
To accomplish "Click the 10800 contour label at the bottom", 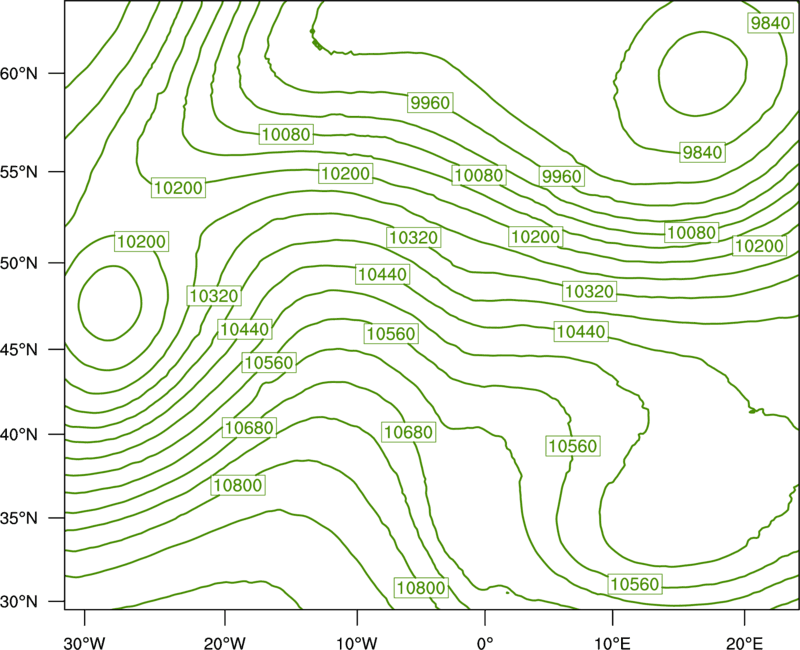I will [x=421, y=588].
